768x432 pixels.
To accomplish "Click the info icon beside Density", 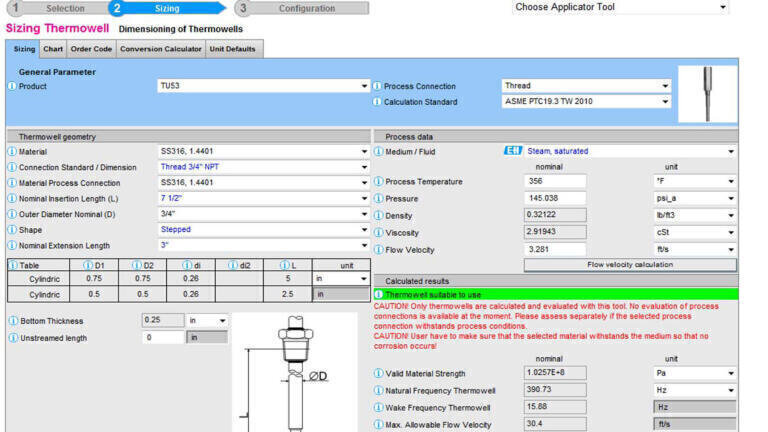I will (x=379, y=216).
